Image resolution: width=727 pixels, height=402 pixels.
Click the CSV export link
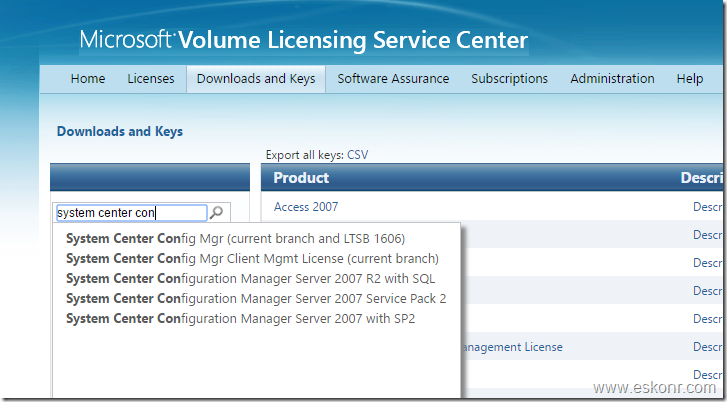[358, 155]
